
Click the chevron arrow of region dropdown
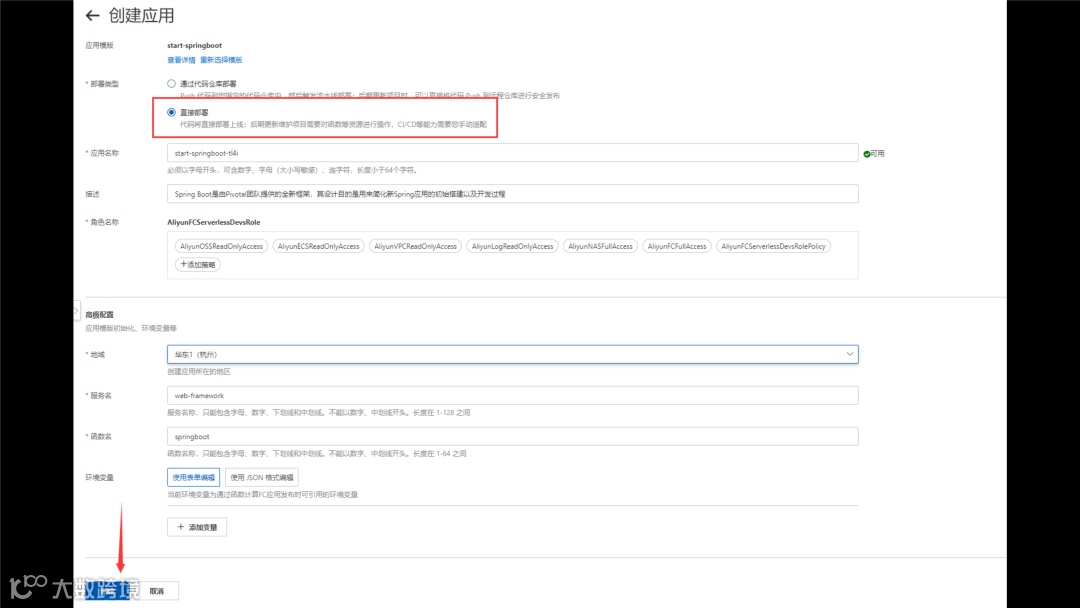pyautogui.click(x=849, y=354)
